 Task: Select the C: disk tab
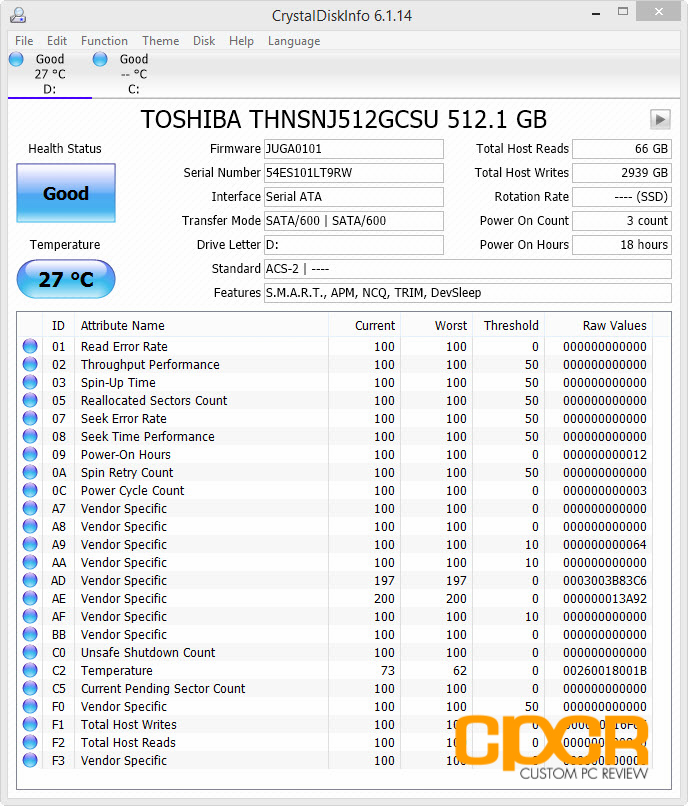click(x=134, y=74)
